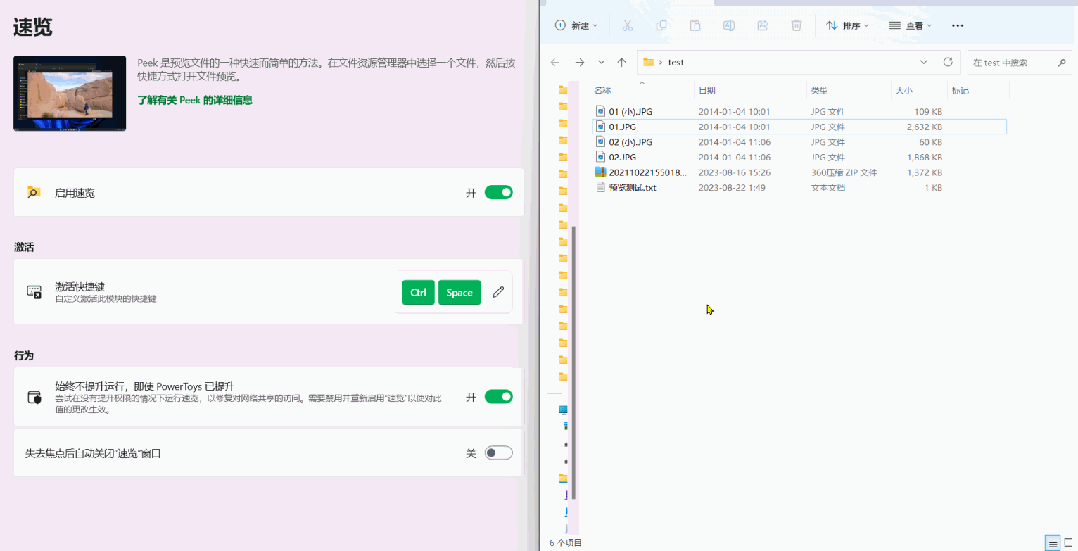Switch to large thumbnails view in status bar
The width and height of the screenshot is (1078, 551).
[x=1068, y=543]
